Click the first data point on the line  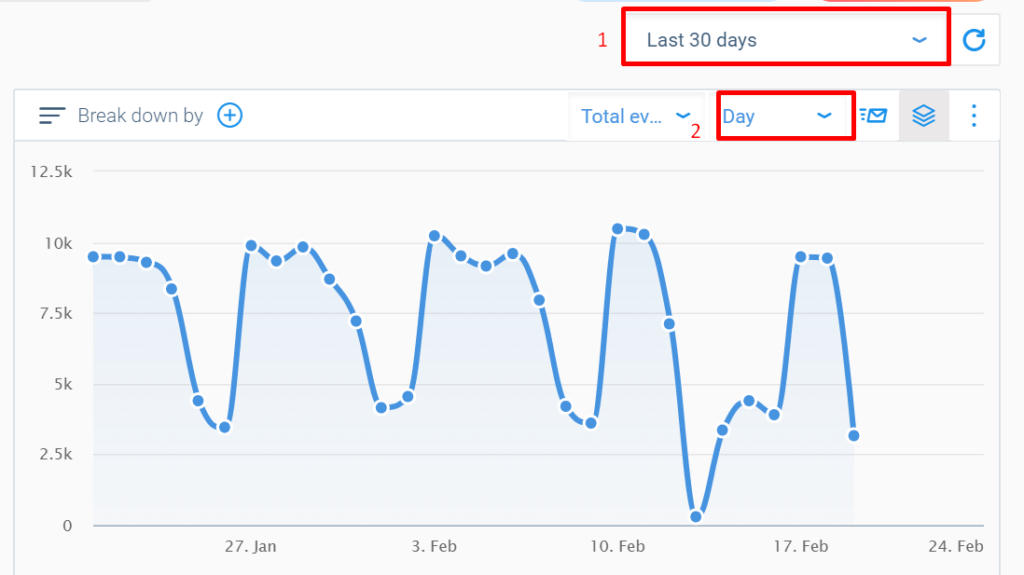[x=93, y=257]
